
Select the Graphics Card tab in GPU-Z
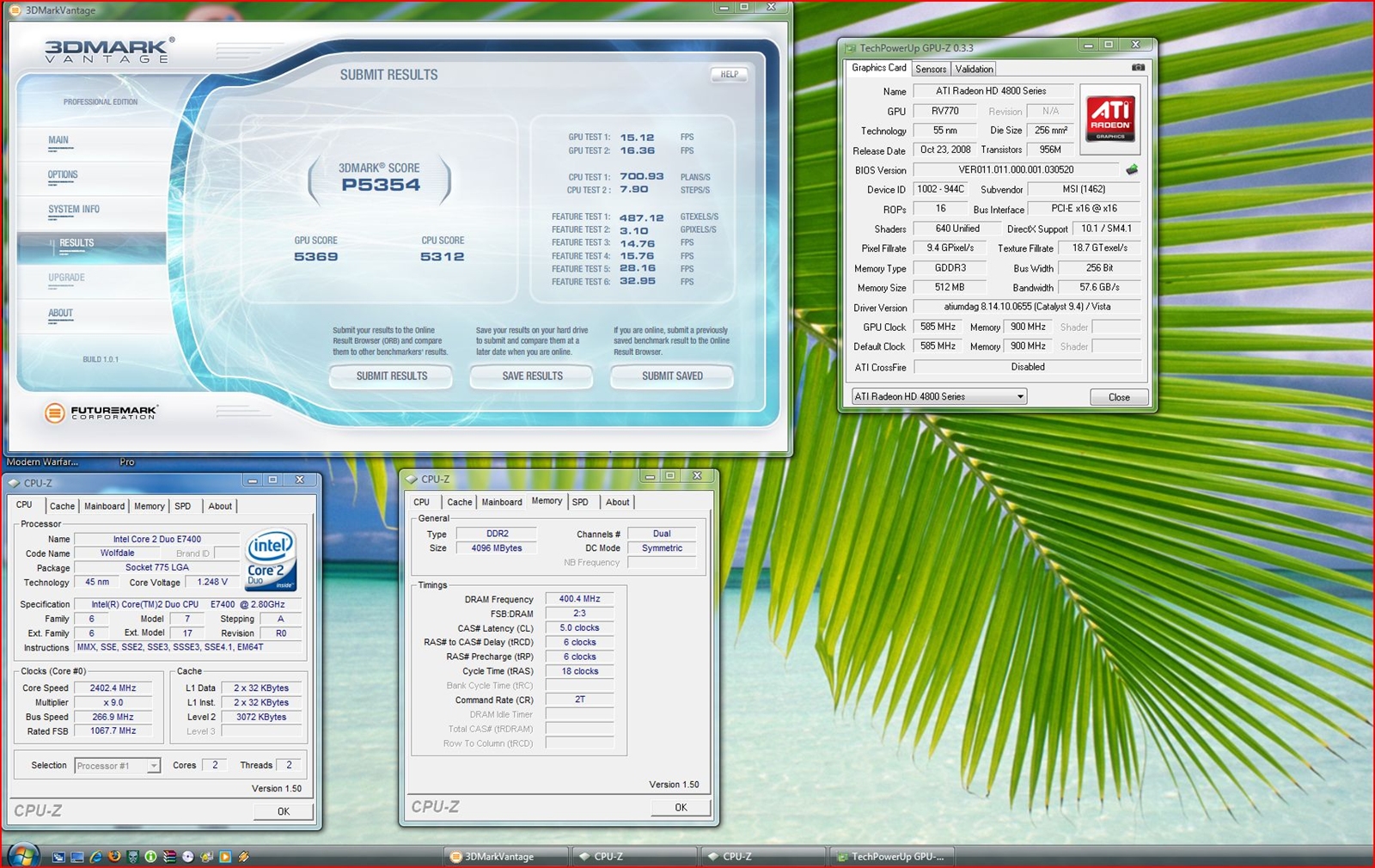pyautogui.click(x=878, y=68)
